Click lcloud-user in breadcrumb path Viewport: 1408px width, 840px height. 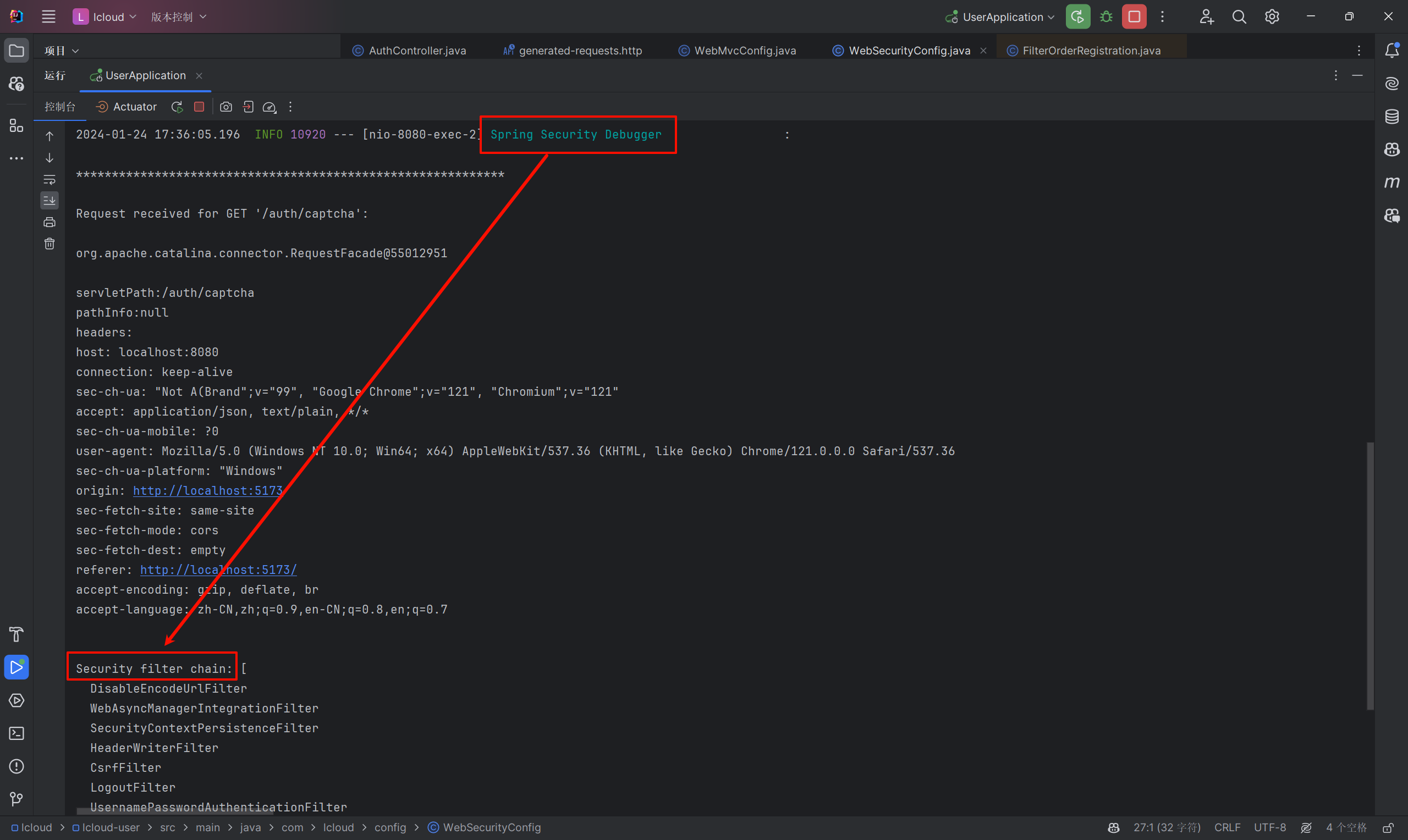coord(106,827)
